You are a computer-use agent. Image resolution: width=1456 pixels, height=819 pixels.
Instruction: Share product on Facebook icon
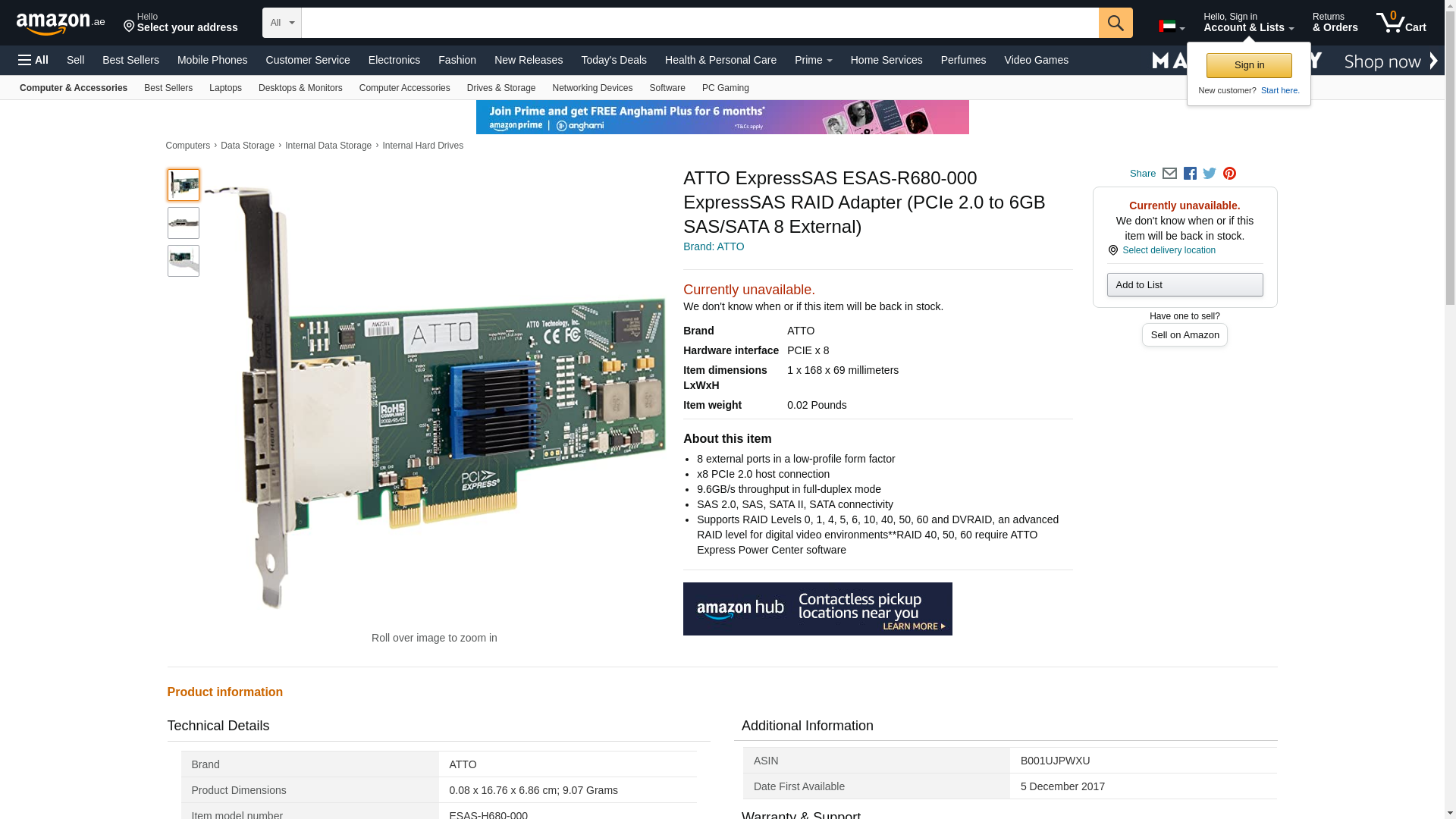point(1190,174)
